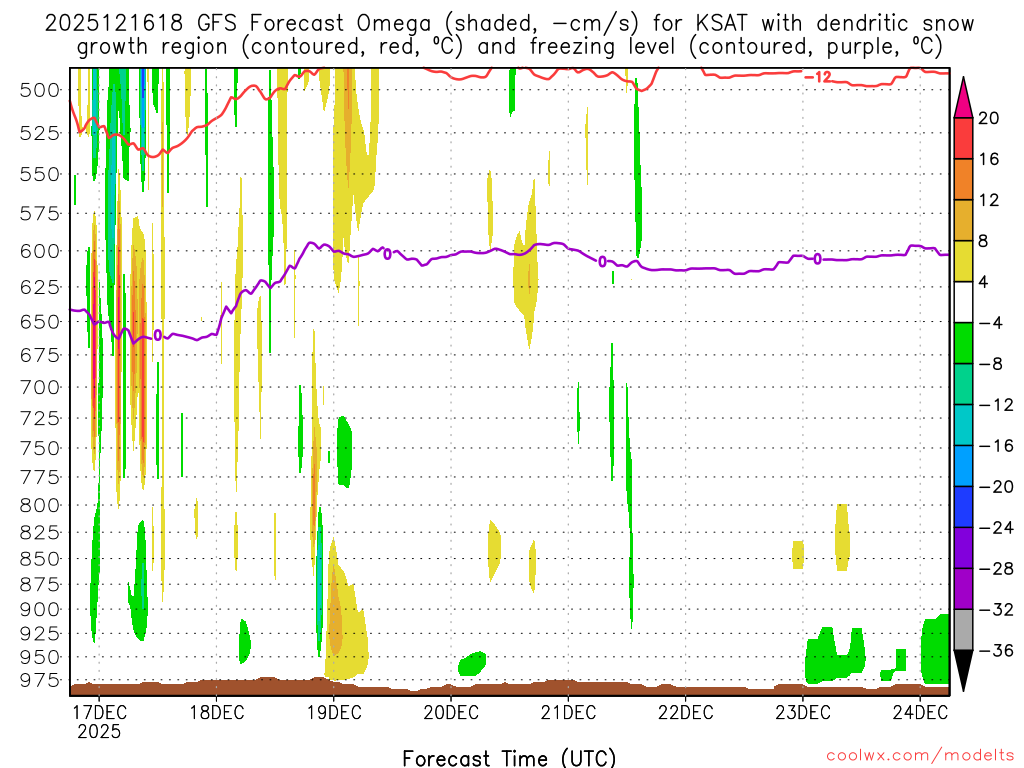Image resolution: width=1024 pixels, height=768 pixels.
Task: Click the red colorbar segment between 16 and 20
Action: click(x=963, y=138)
